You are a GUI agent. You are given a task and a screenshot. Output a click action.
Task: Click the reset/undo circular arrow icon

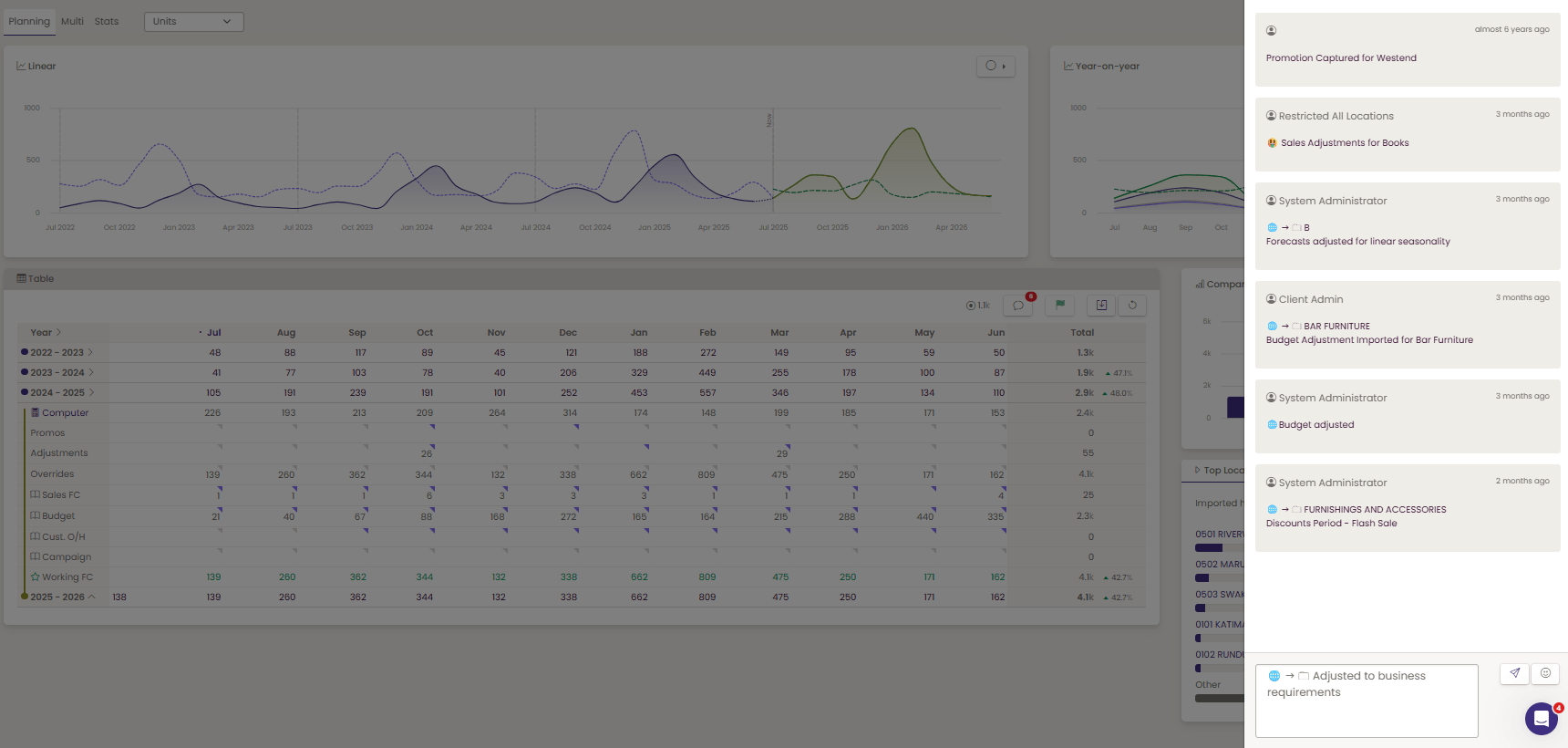pos(1132,306)
